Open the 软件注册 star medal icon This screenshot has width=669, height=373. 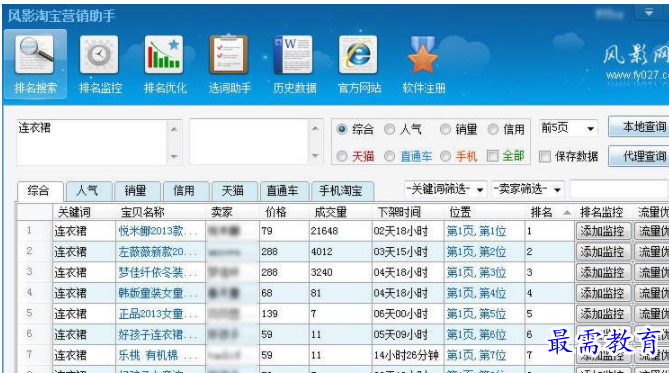(x=422, y=55)
